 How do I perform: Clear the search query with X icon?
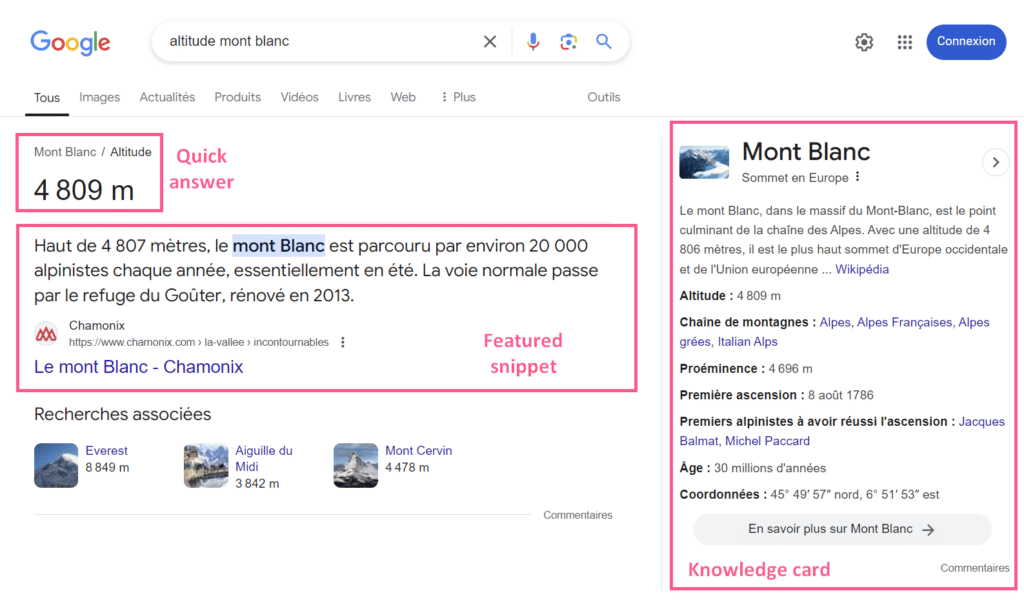point(490,42)
